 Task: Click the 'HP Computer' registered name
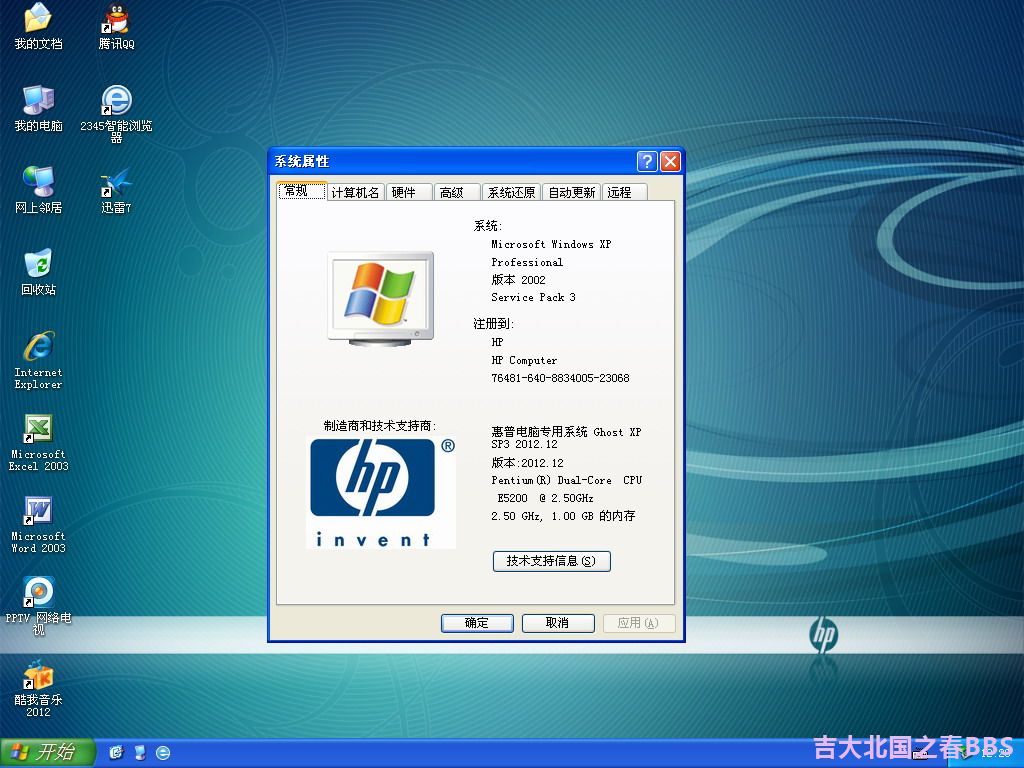click(x=524, y=360)
